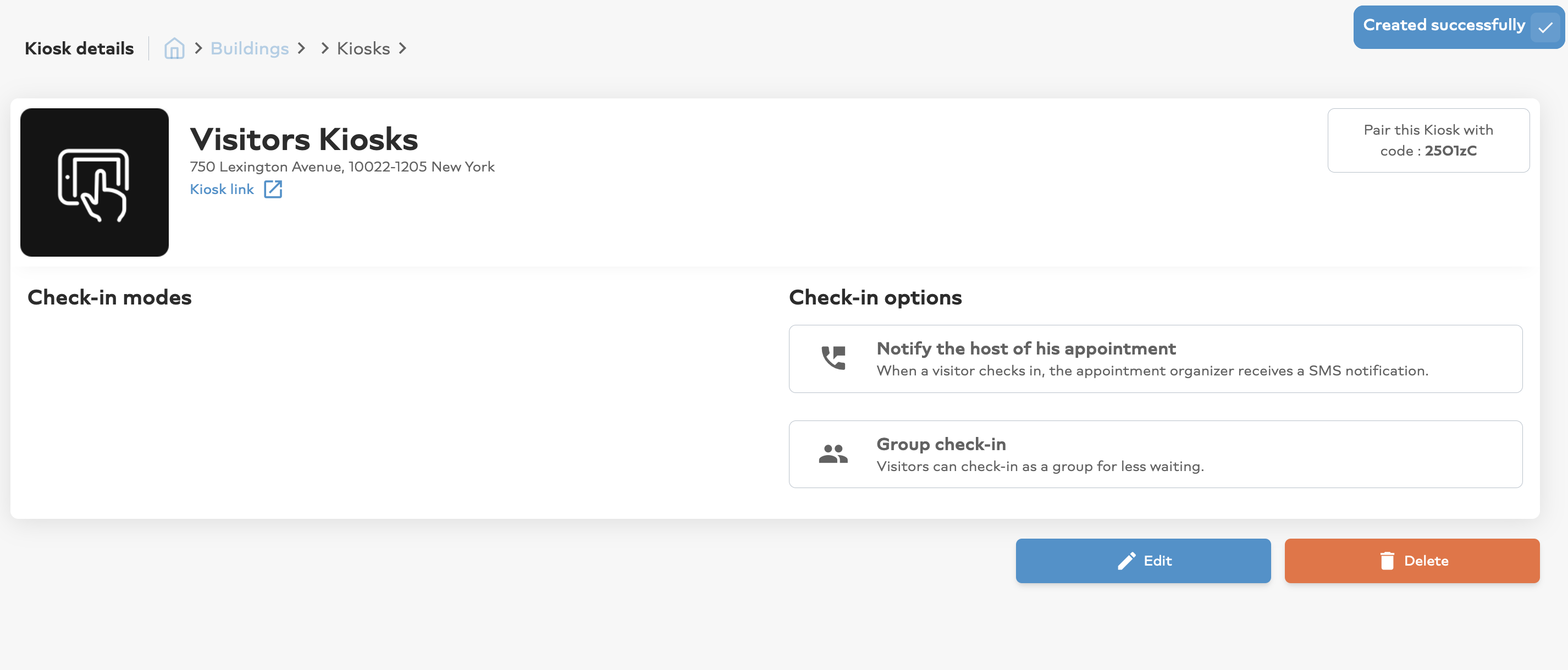The width and height of the screenshot is (1568, 670).
Task: Select the Group check-in option card
Action: click(x=1155, y=454)
